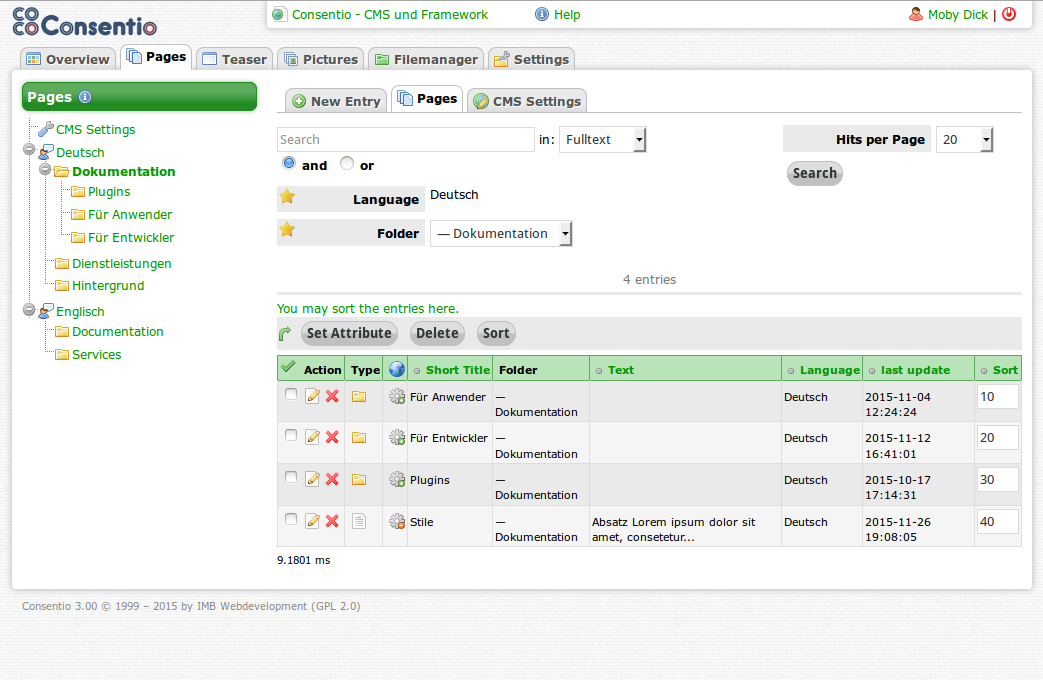Collapse the Dokumentation tree branch
Screen dimensions: 1043x680
point(44,170)
